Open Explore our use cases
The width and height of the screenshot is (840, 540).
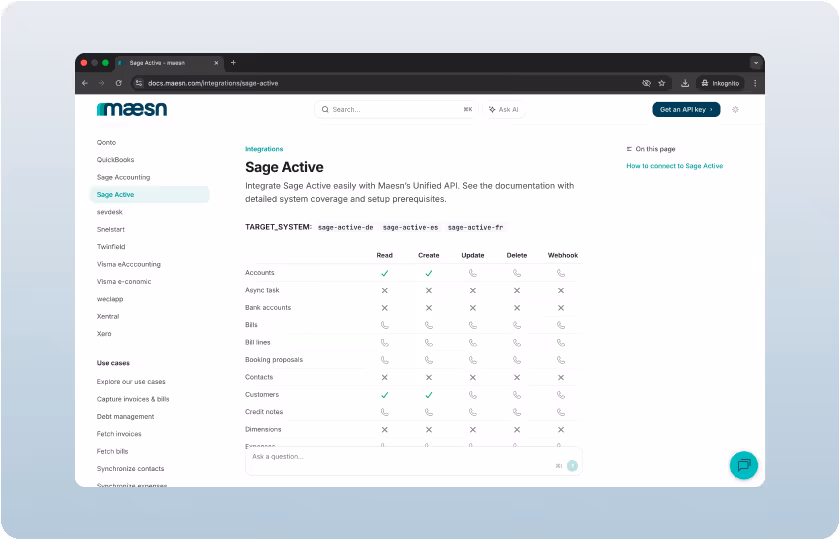(131, 382)
